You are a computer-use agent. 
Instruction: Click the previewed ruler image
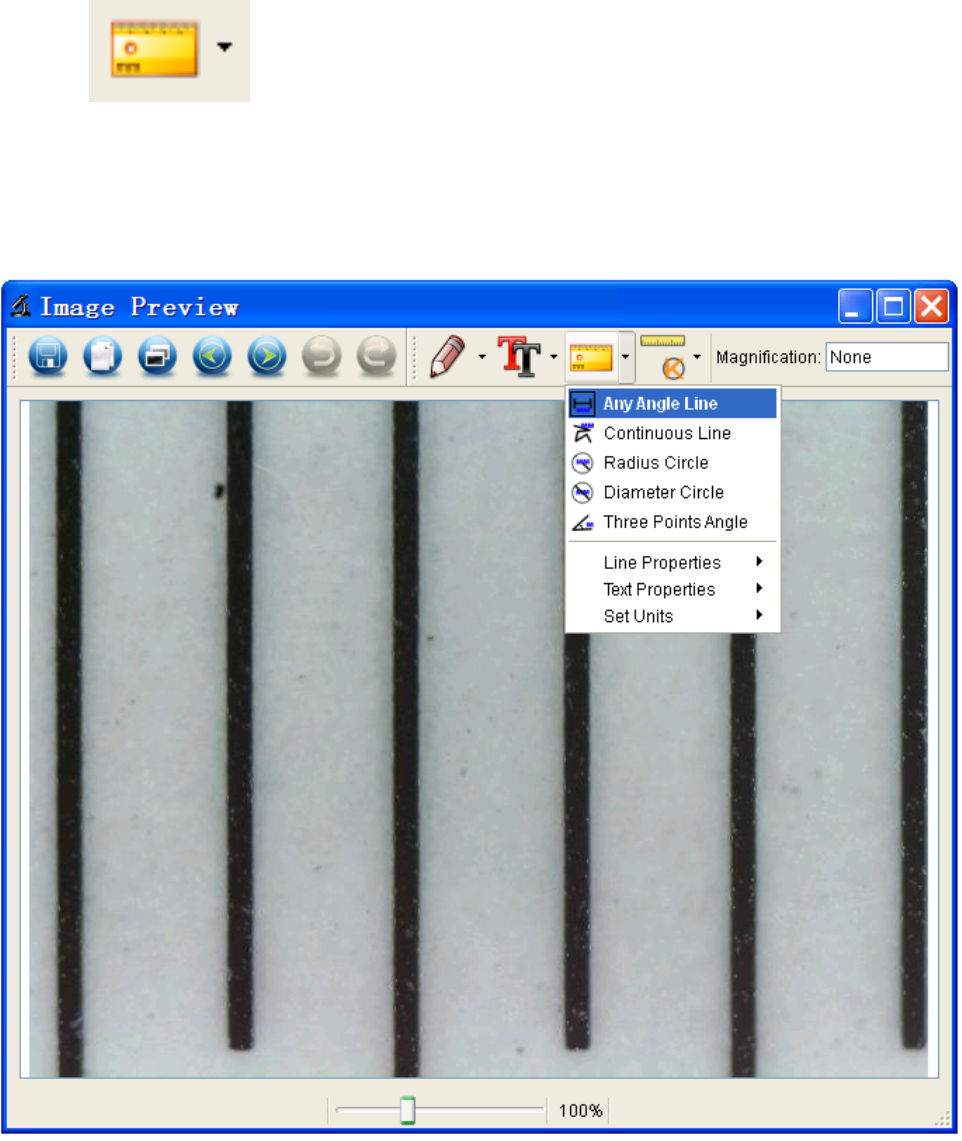479,741
